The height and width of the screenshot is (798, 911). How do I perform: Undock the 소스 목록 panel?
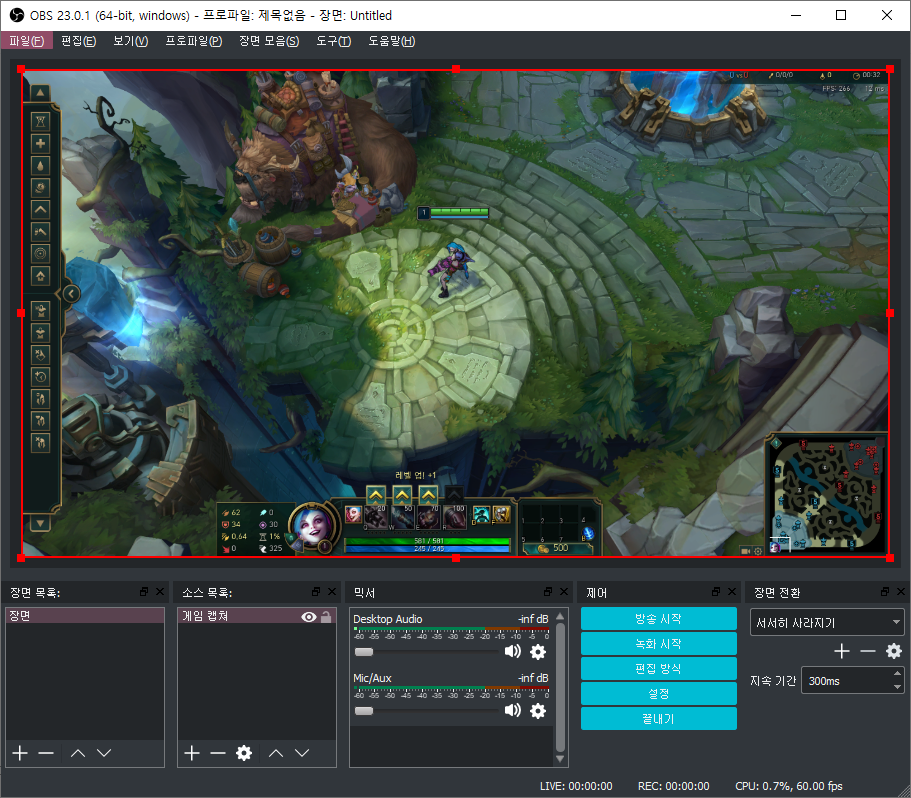click(316, 591)
